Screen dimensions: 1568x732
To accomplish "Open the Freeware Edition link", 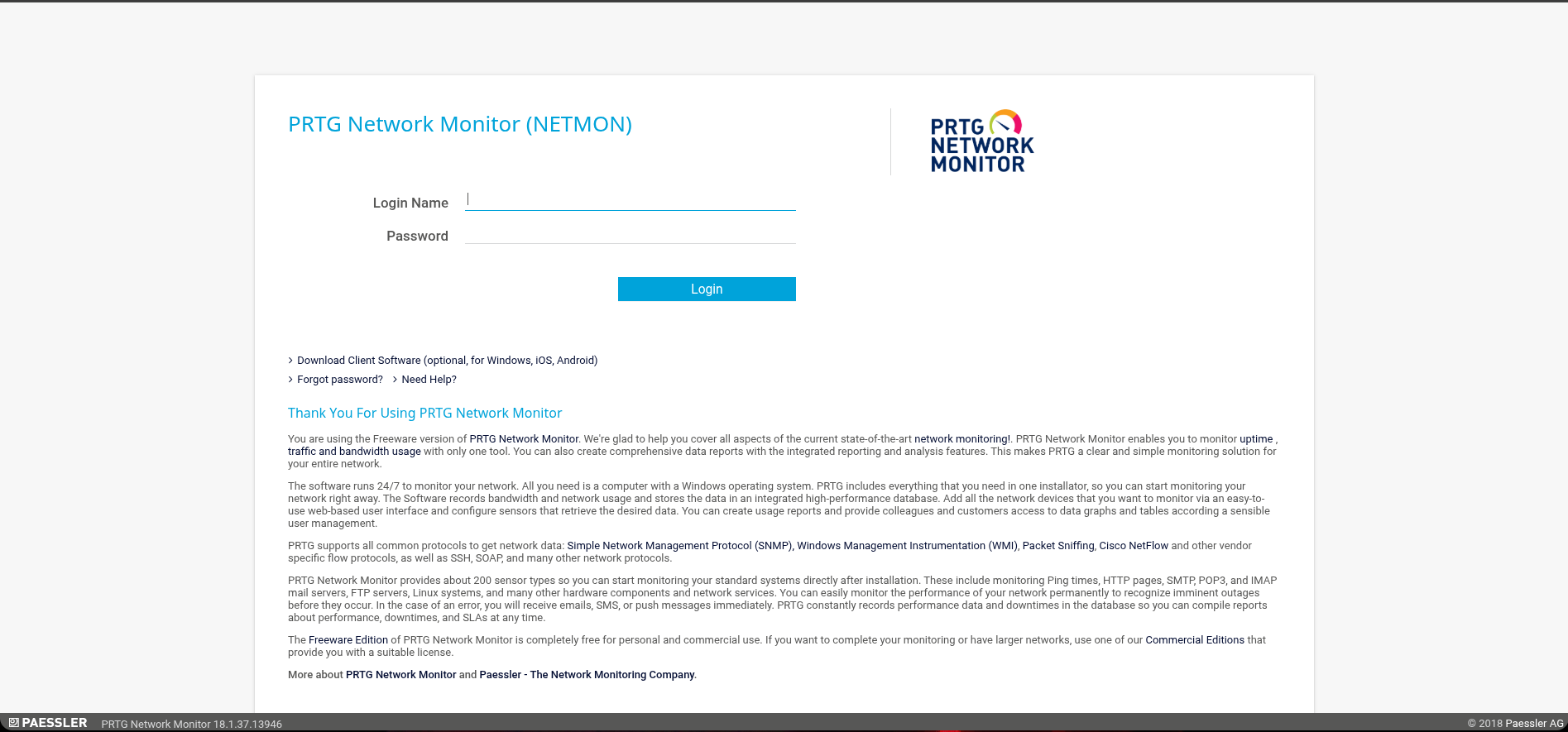I will tap(348, 640).
